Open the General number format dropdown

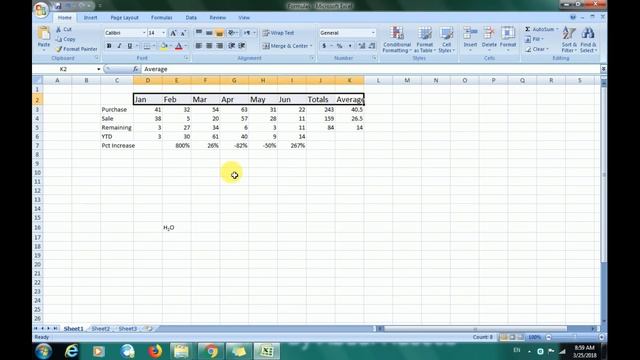pos(373,33)
